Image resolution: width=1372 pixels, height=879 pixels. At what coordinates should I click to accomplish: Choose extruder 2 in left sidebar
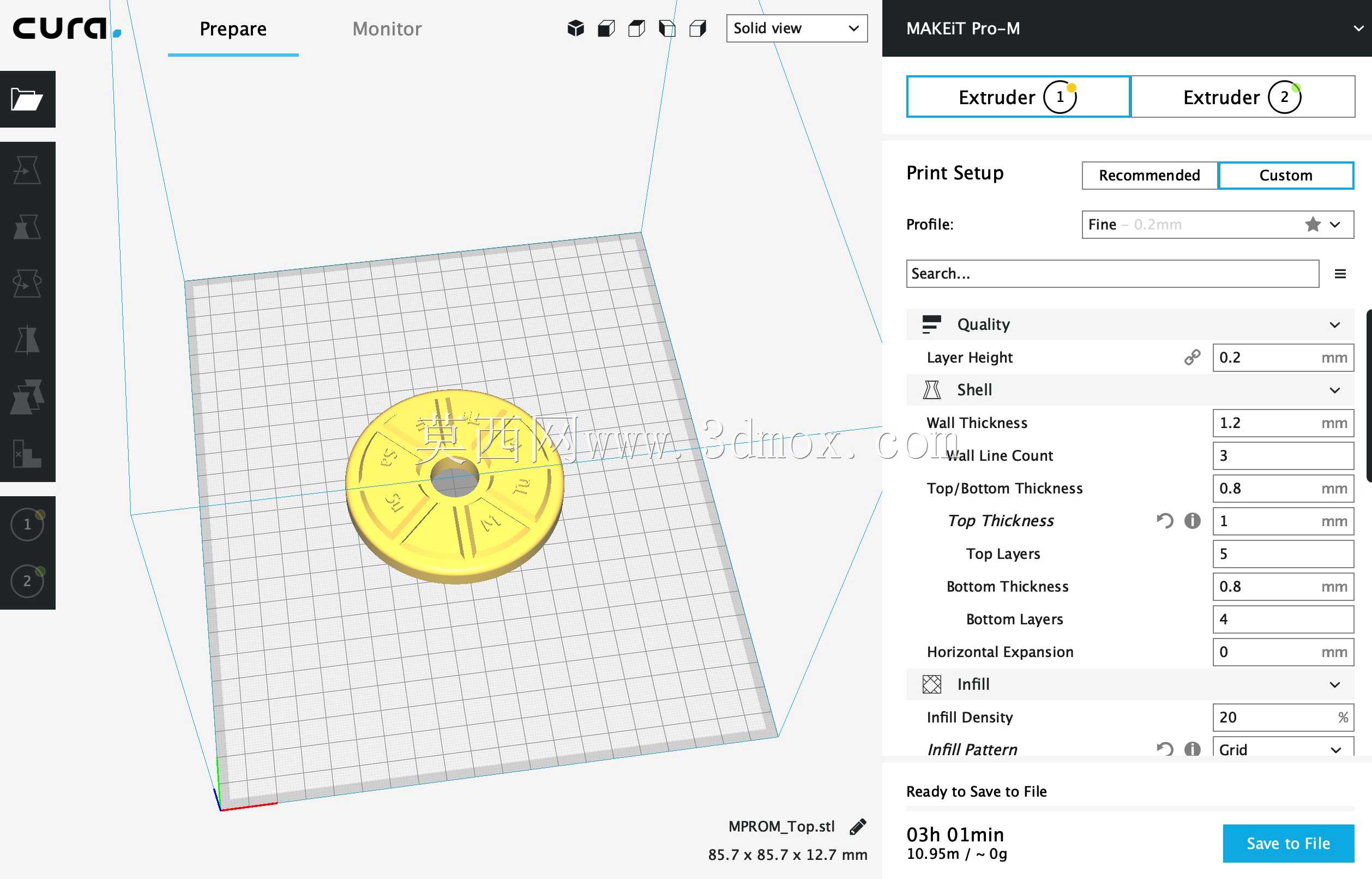pos(27,581)
